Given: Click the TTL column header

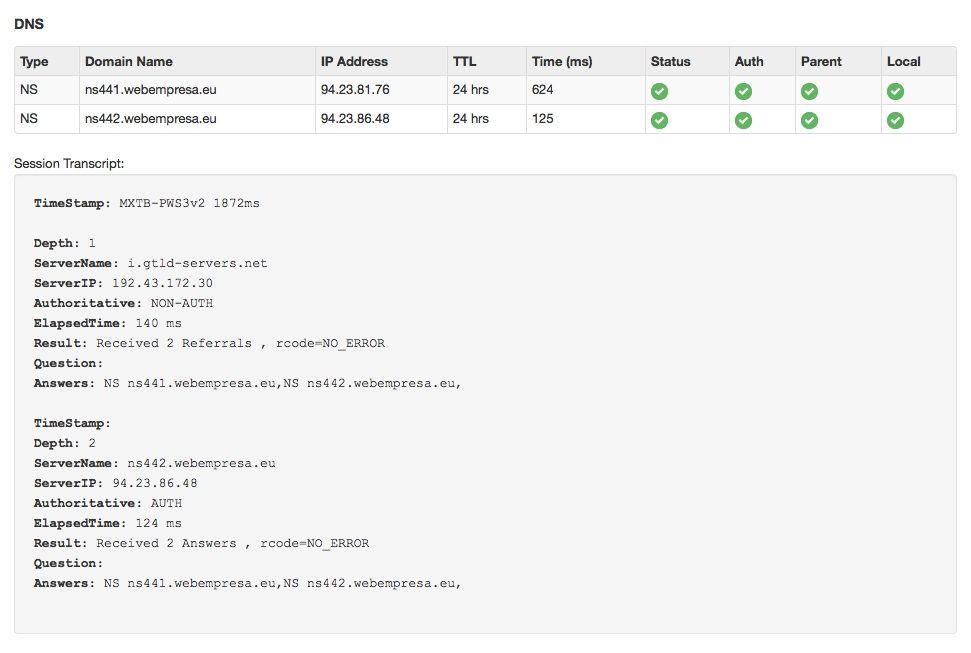Looking at the screenshot, I should (464, 61).
